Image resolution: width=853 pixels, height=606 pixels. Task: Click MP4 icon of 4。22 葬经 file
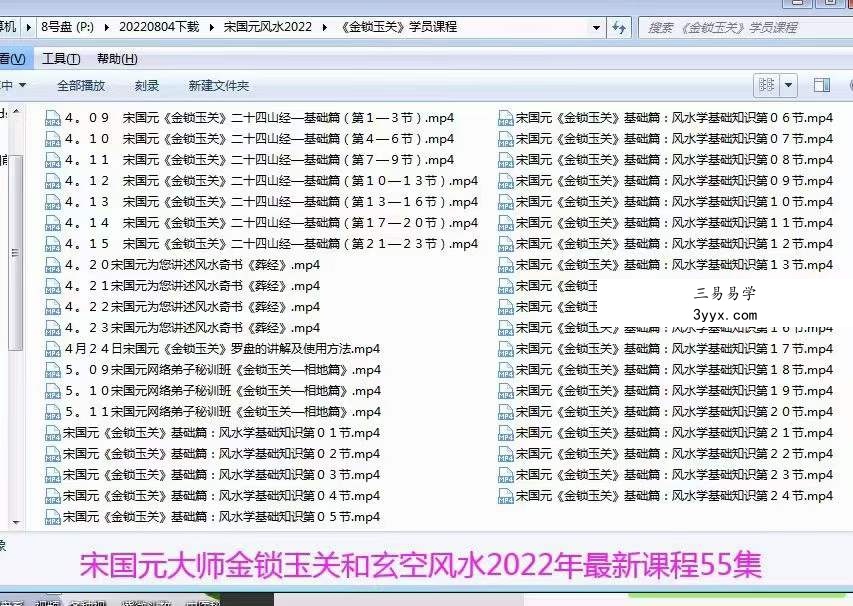click(53, 307)
